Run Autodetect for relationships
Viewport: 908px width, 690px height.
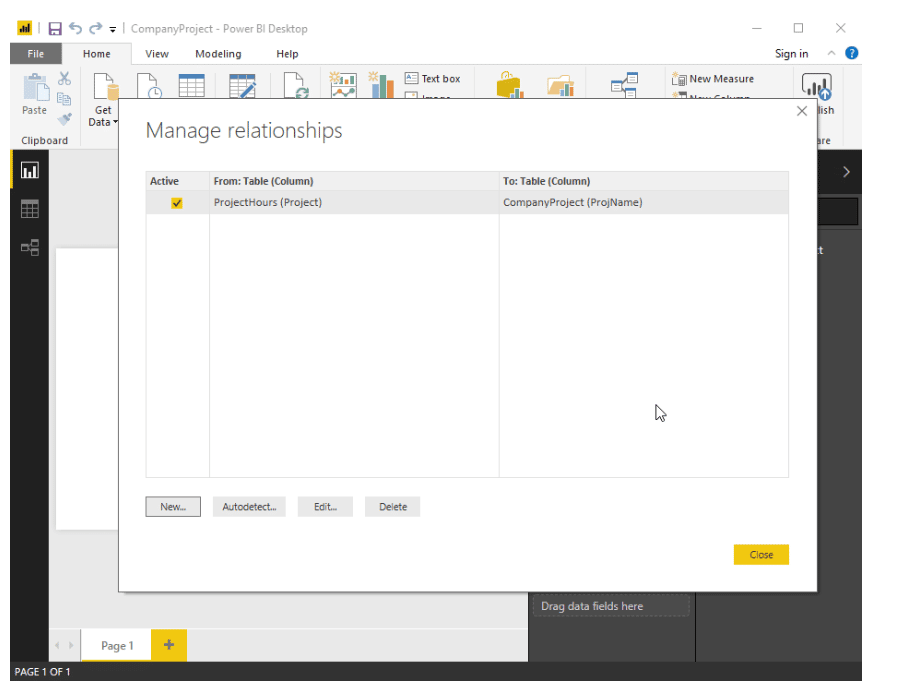(249, 507)
